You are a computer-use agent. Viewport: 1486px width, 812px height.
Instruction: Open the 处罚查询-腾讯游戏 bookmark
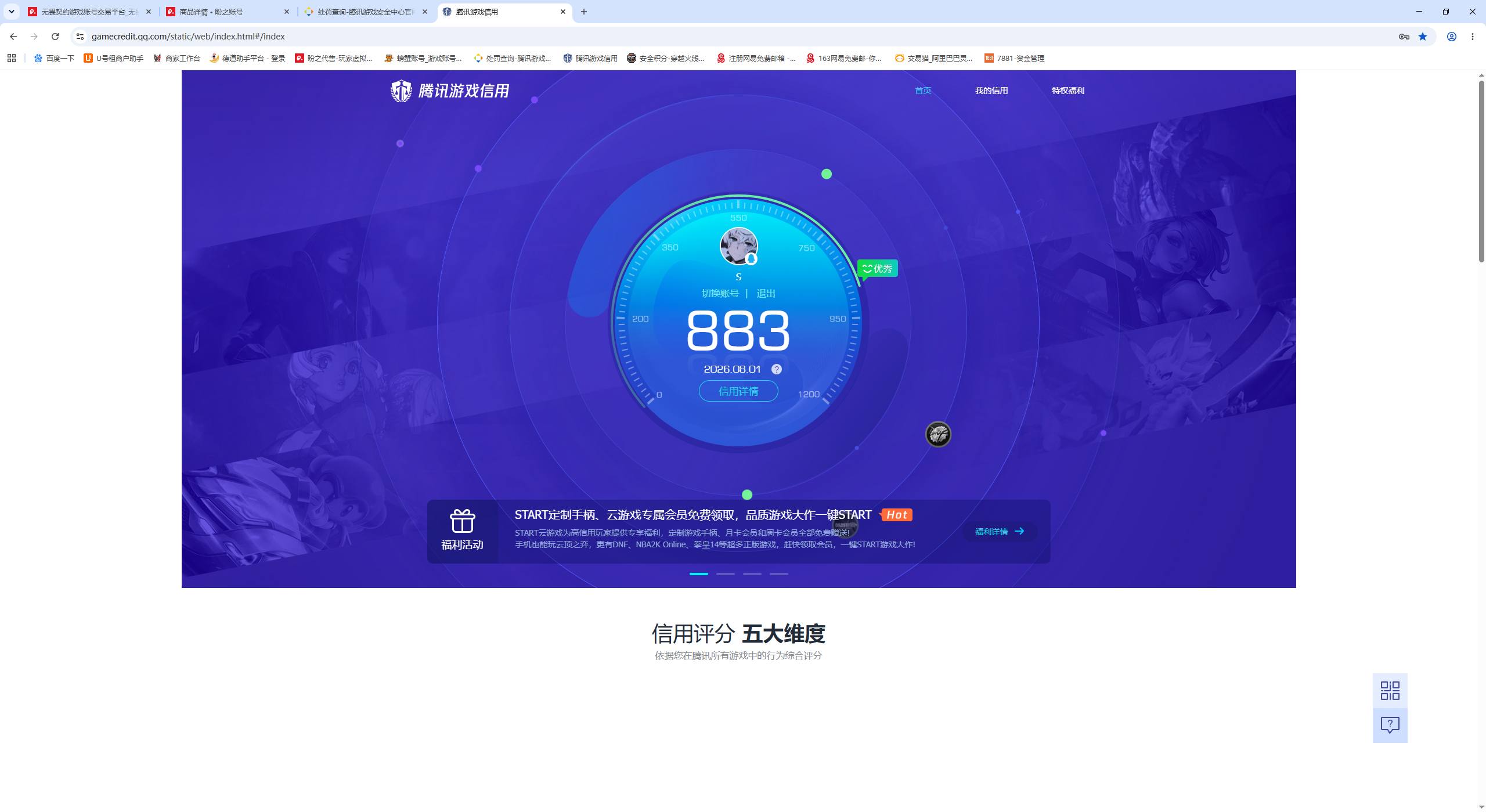click(x=513, y=58)
